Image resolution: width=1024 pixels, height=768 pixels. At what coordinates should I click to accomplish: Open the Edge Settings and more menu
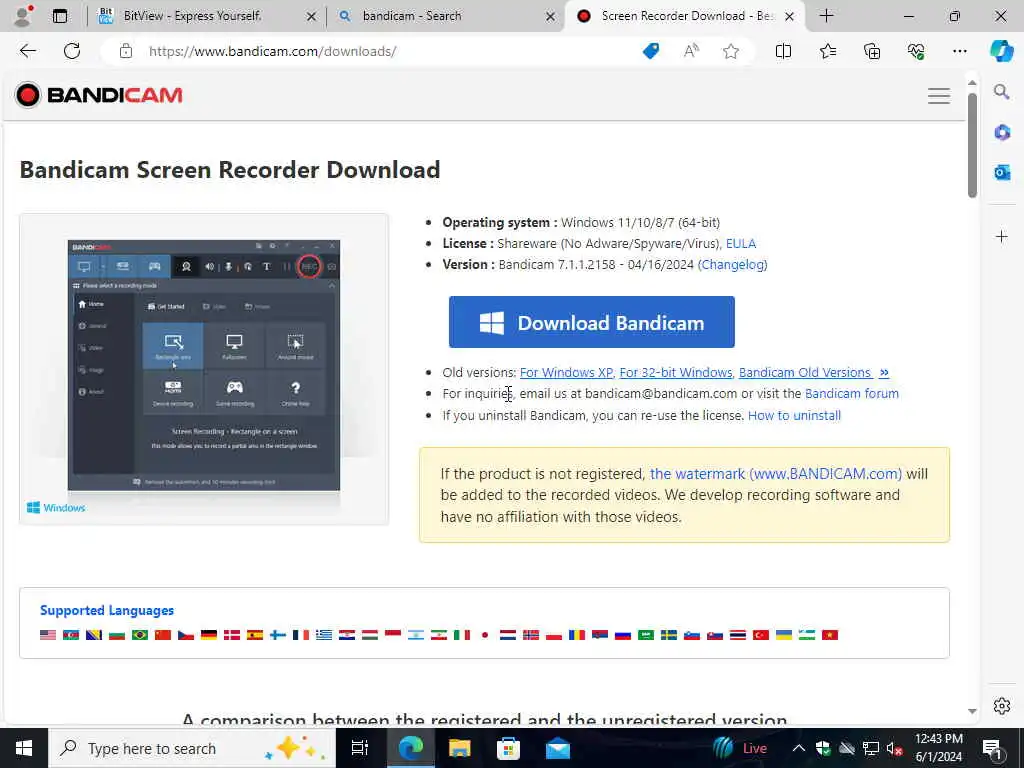pos(959,51)
